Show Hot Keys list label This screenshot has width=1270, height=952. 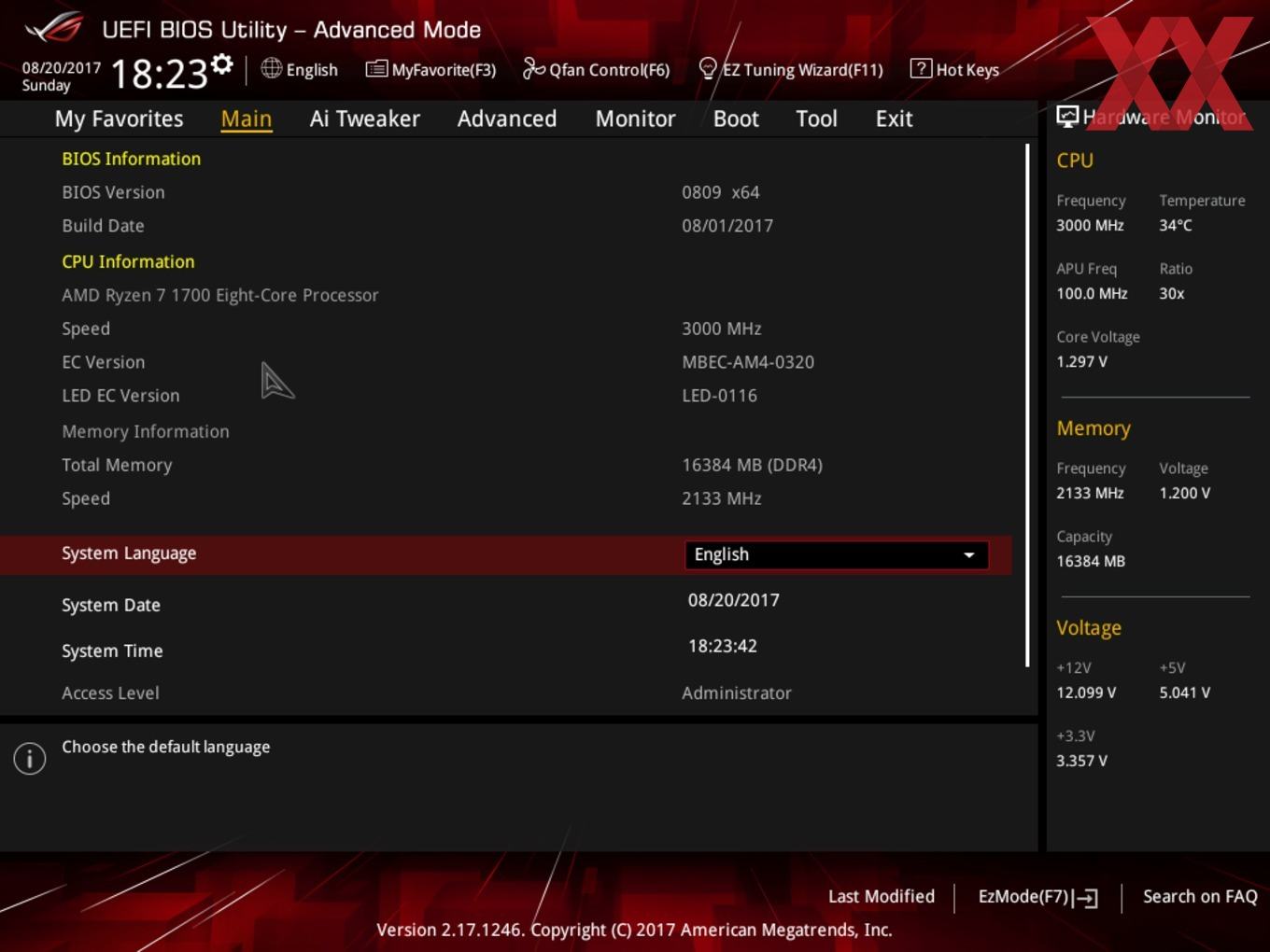967,70
